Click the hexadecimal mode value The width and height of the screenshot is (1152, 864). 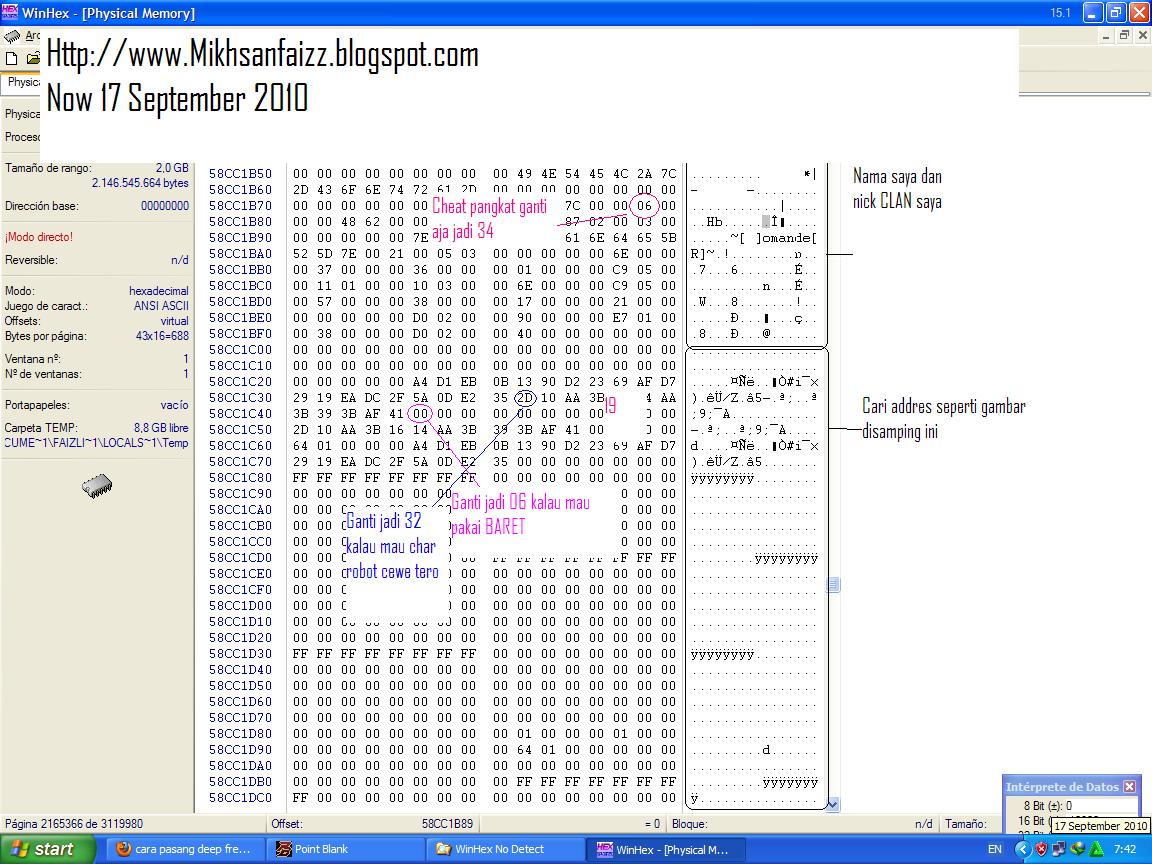tap(159, 291)
